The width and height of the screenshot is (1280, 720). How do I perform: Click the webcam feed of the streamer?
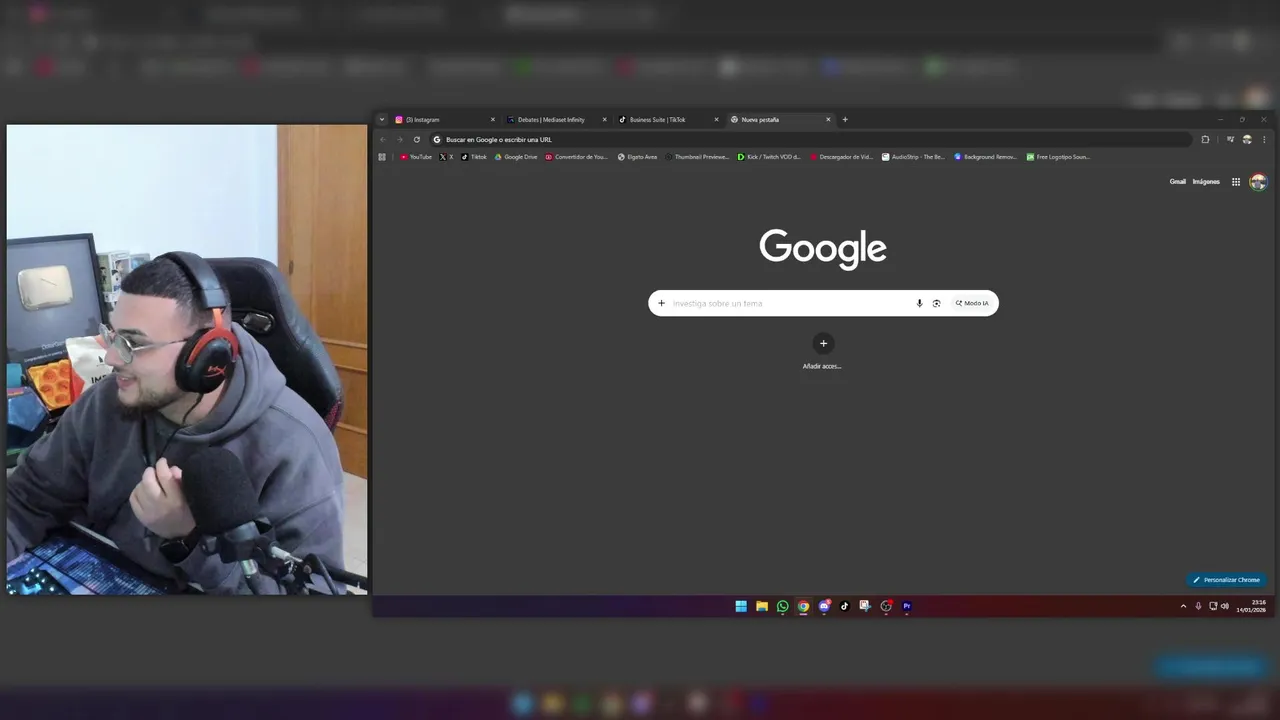[187, 360]
